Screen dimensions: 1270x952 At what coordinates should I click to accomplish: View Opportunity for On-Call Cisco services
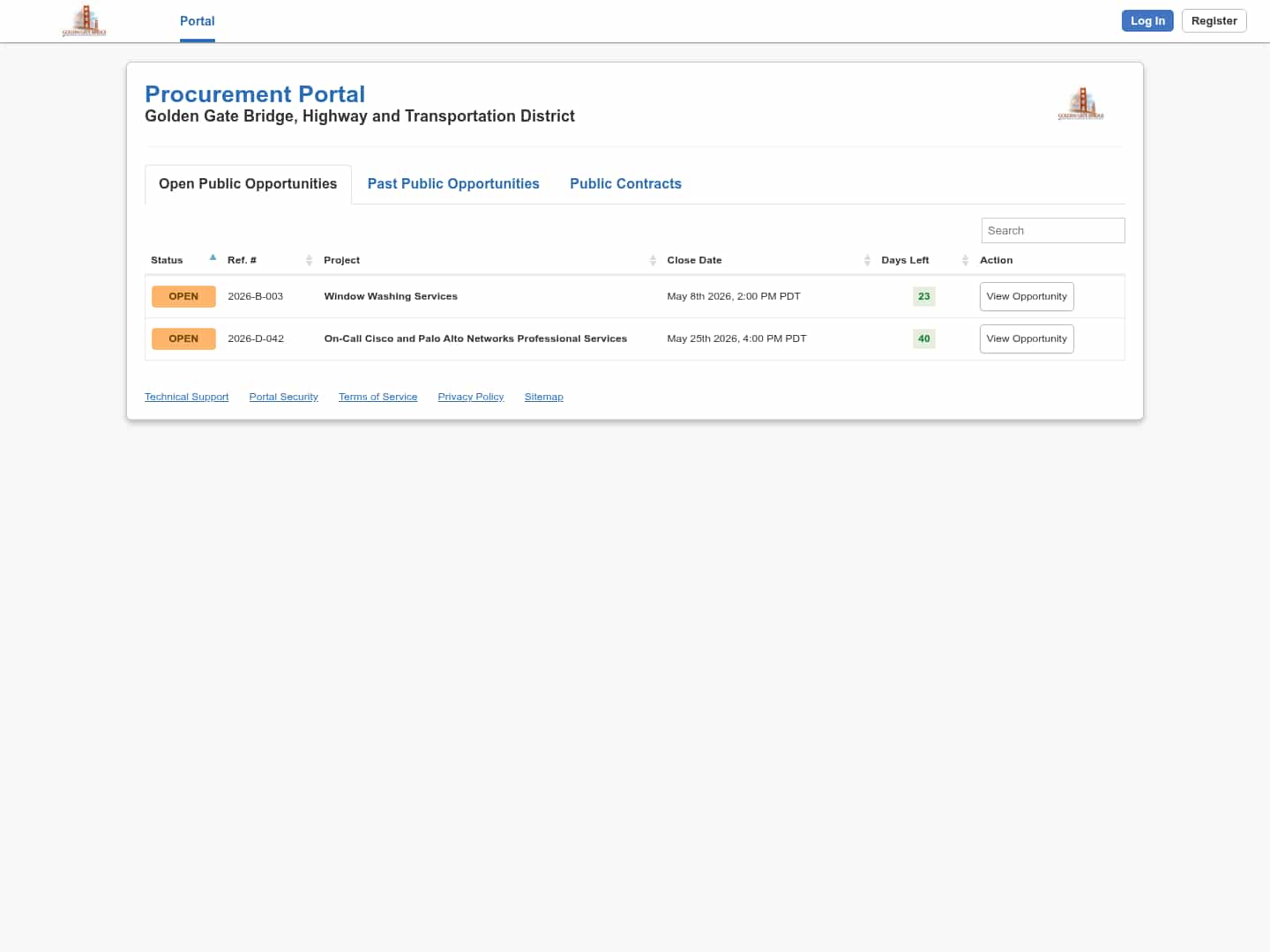(x=1027, y=338)
